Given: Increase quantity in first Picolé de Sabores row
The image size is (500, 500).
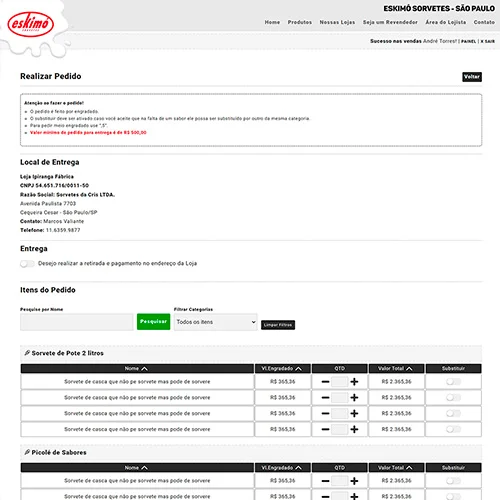Looking at the screenshot, I should [354, 481].
